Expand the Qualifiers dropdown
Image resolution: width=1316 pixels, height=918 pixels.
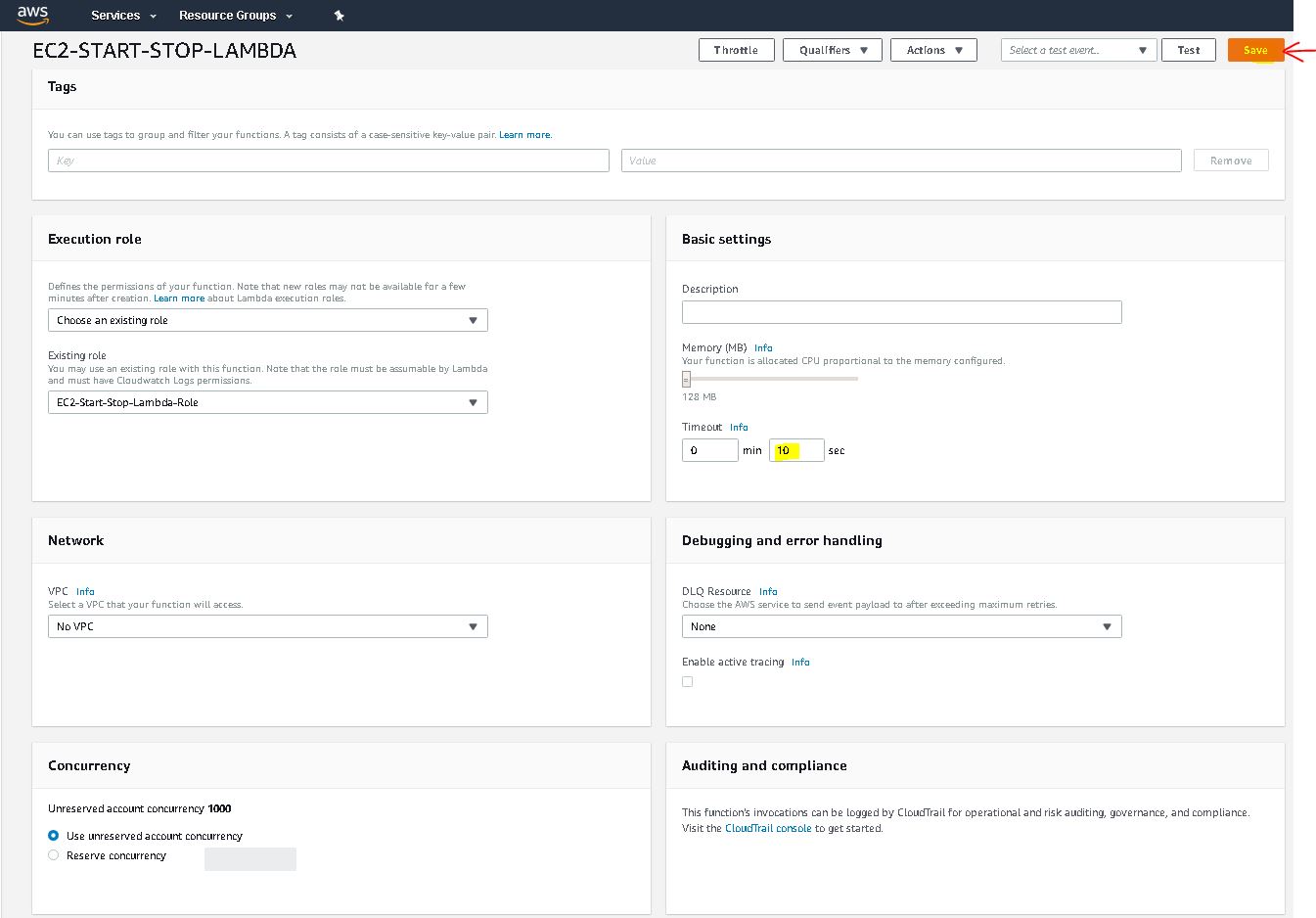point(832,50)
